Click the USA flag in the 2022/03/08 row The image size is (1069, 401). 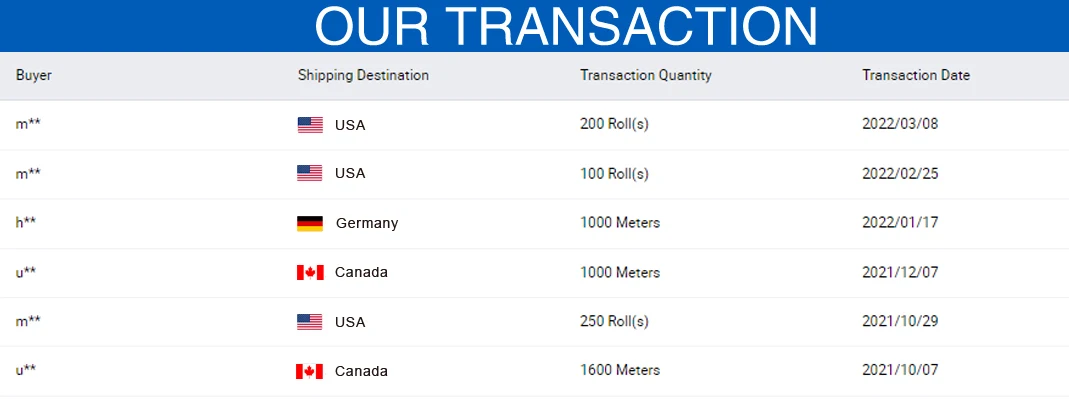pos(310,125)
